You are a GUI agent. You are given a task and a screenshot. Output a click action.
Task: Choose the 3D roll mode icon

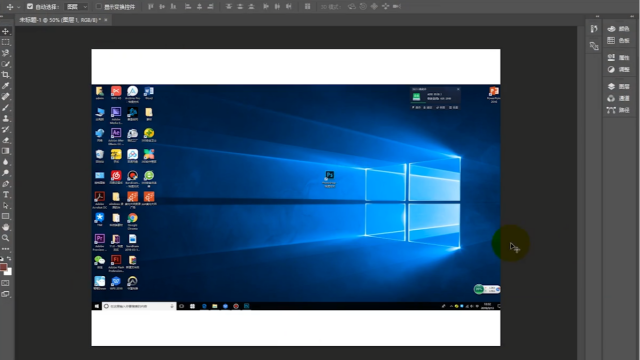(x=363, y=7)
